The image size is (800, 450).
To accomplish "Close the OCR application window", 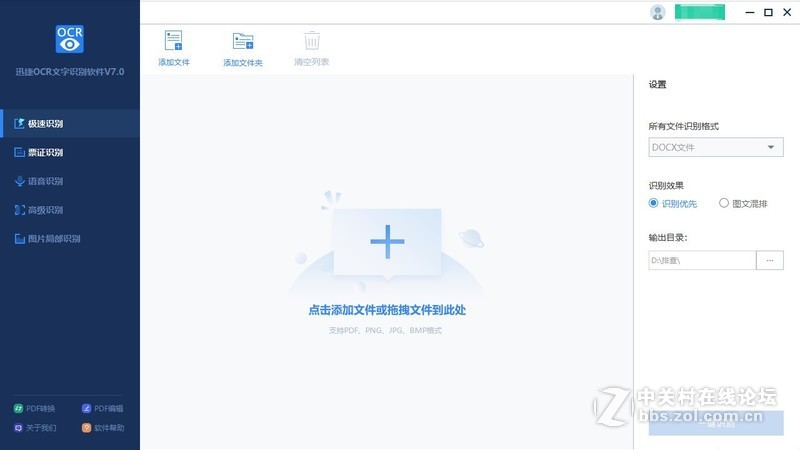I will [x=787, y=12].
